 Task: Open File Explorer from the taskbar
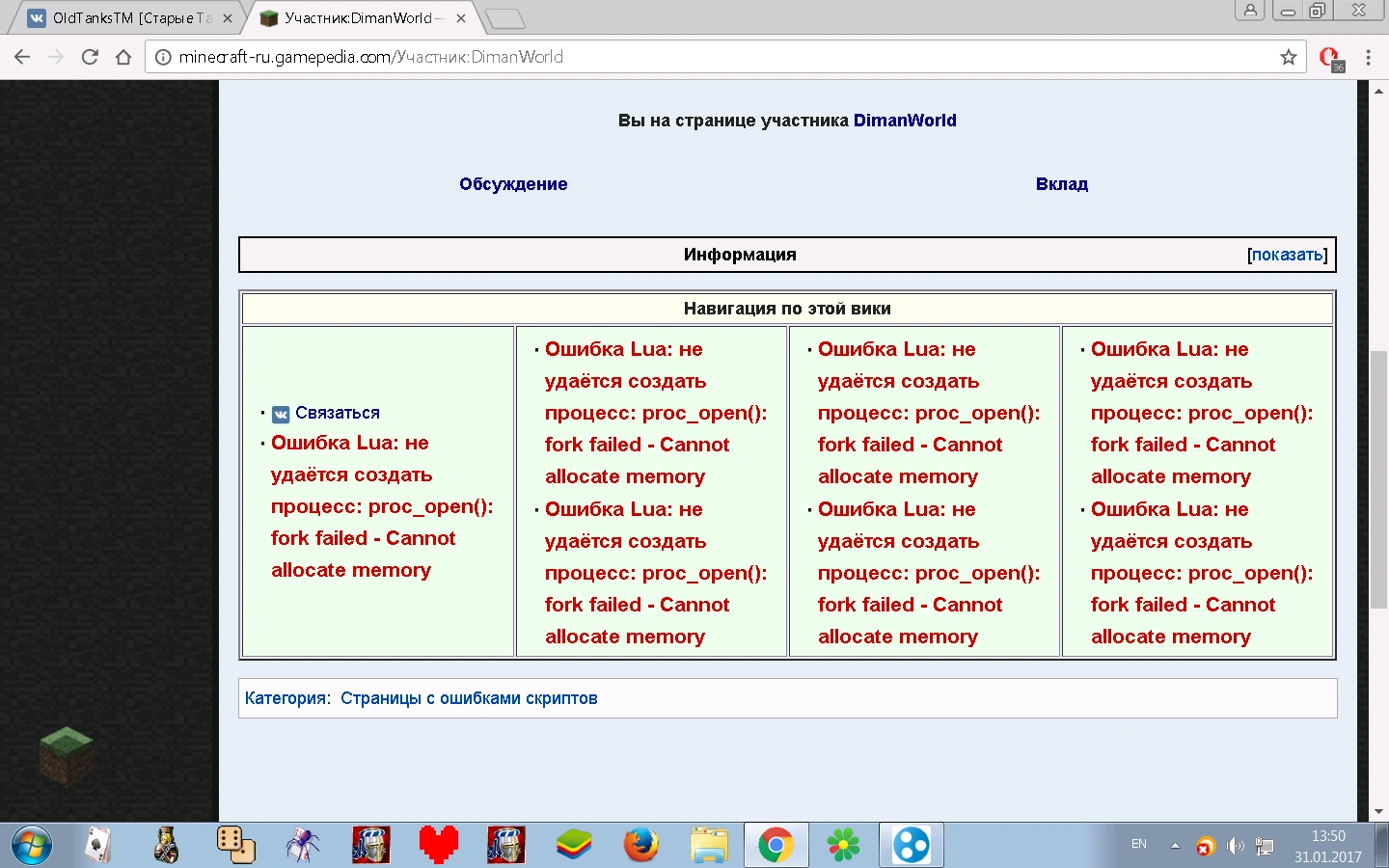pos(709,846)
